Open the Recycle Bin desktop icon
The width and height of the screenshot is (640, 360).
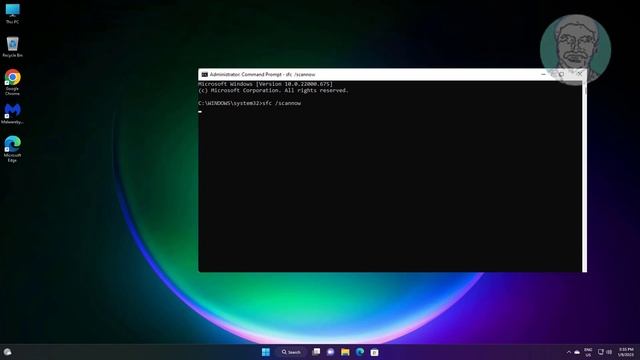12,47
